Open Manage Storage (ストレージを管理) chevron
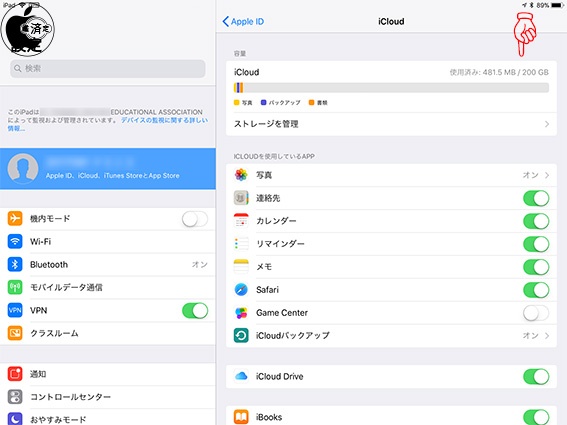 (x=547, y=124)
